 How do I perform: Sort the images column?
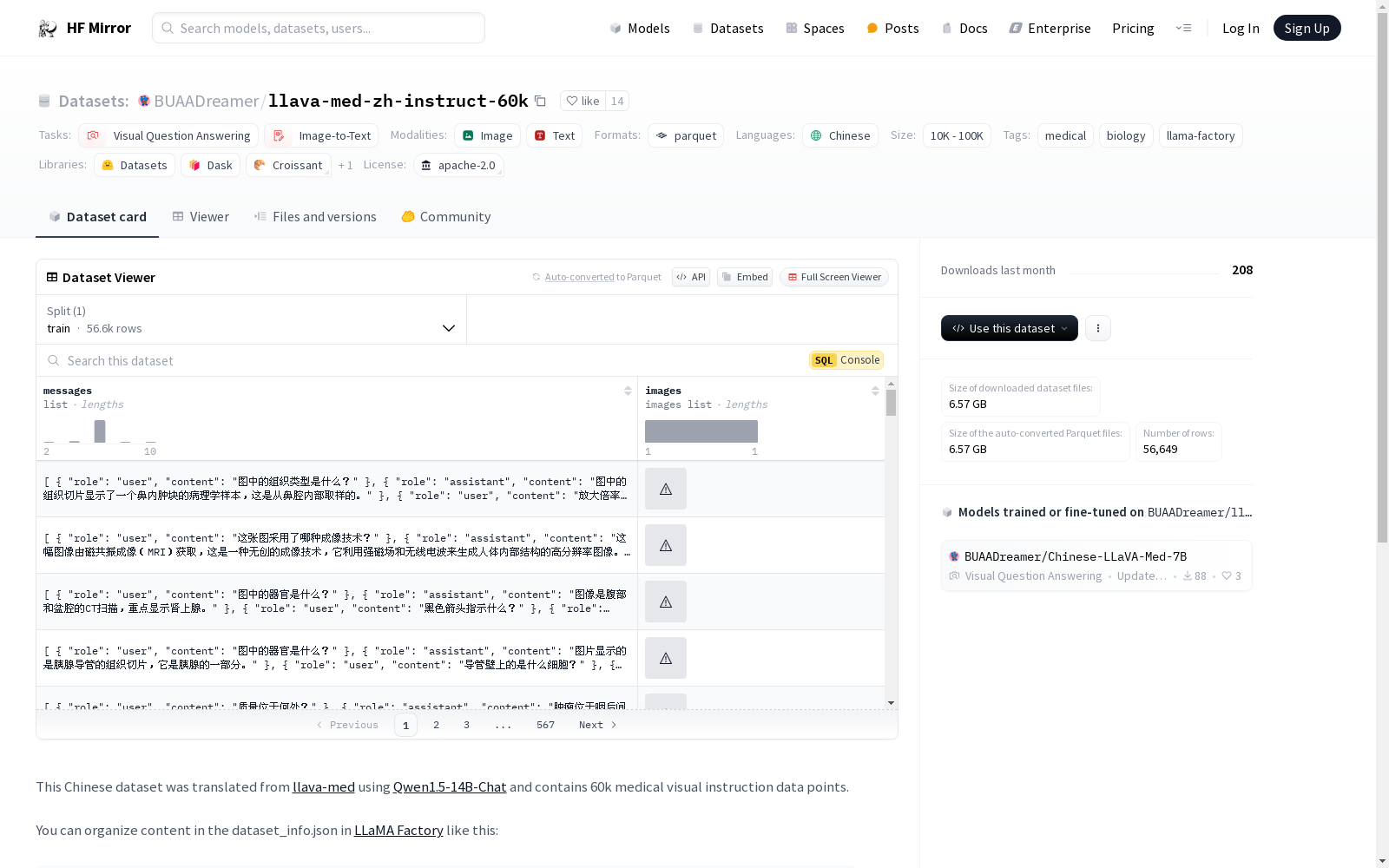click(875, 391)
